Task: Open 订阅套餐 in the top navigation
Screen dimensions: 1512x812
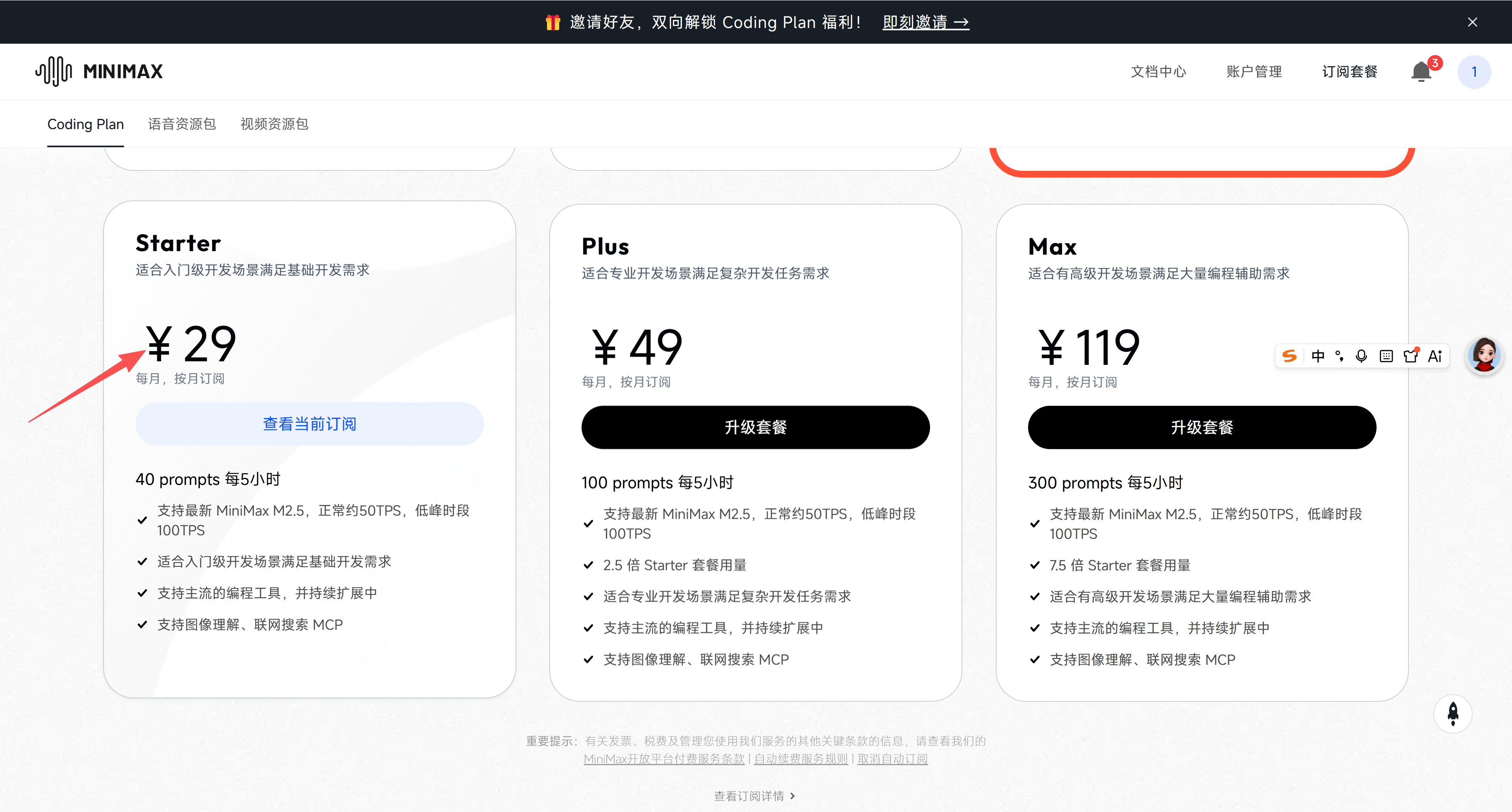Action: pos(1349,72)
